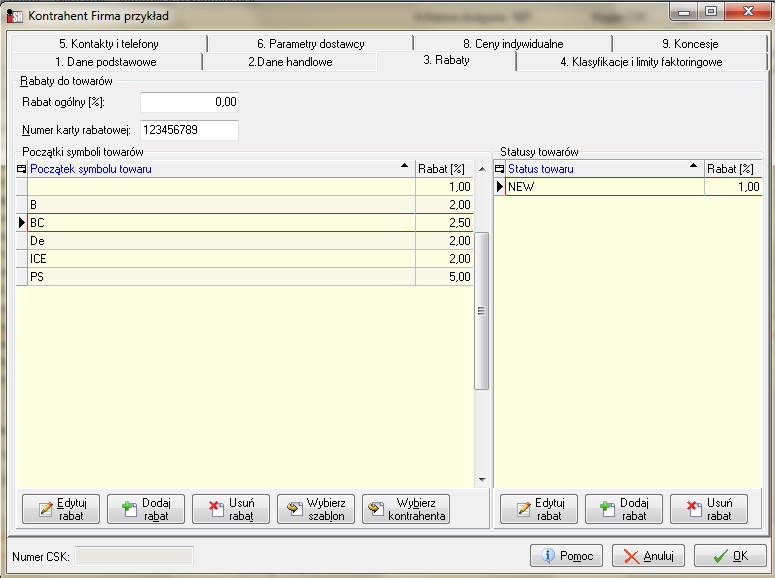Click row selector beside De row
775x578 pixels.
(21, 241)
